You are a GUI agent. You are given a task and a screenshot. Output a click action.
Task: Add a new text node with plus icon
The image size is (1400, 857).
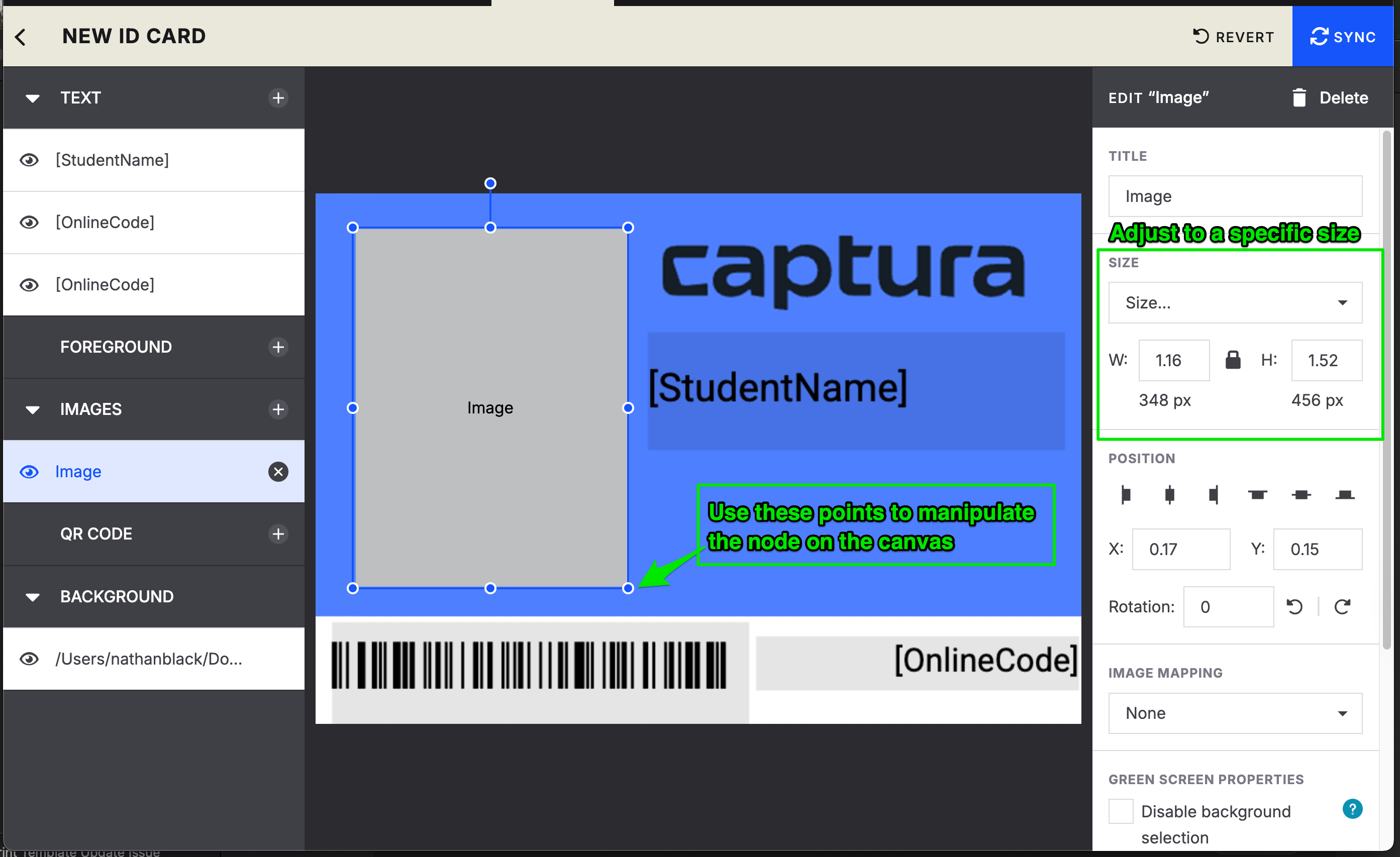coord(278,97)
